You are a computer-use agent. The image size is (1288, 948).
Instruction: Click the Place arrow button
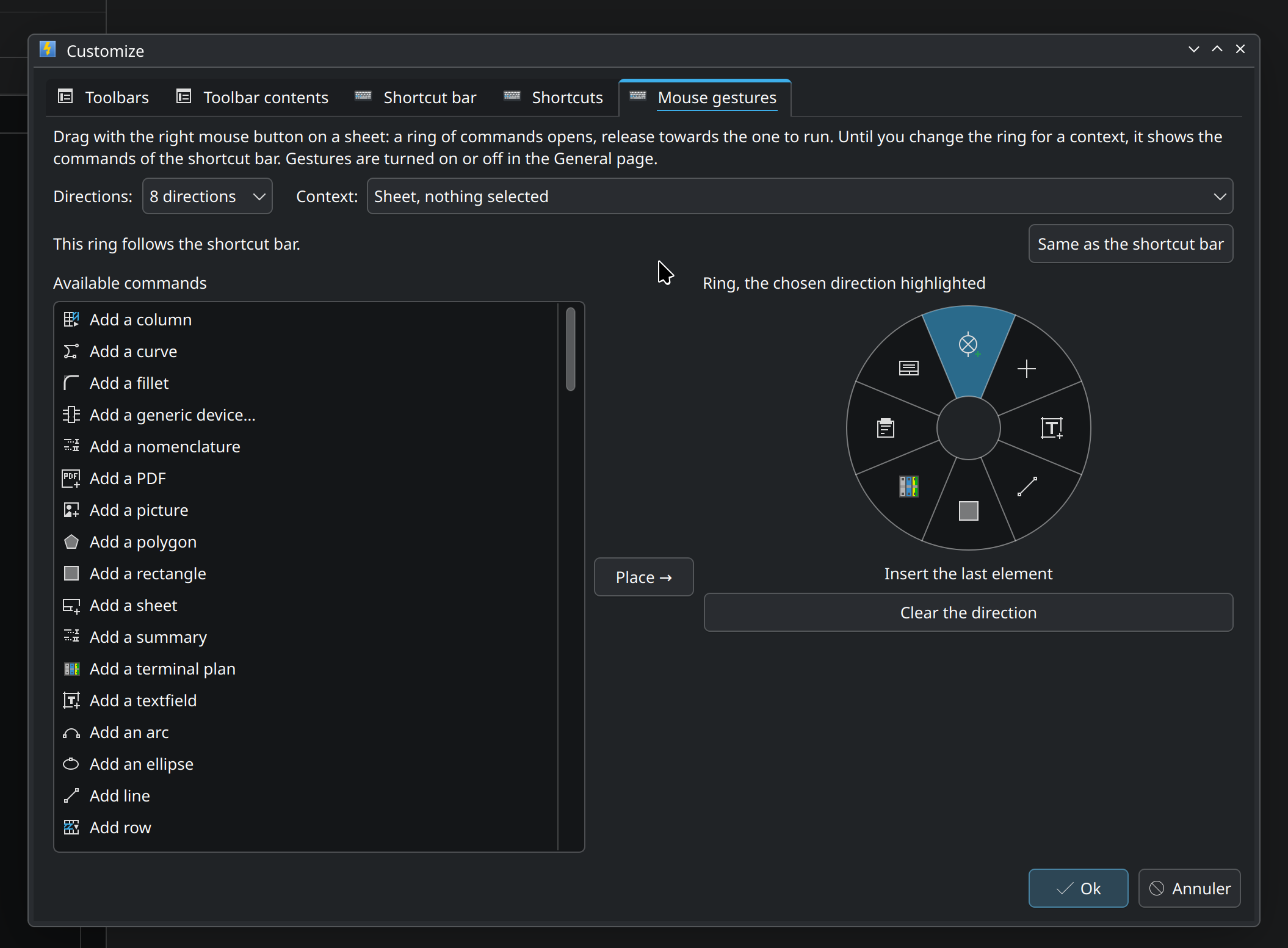(x=643, y=577)
